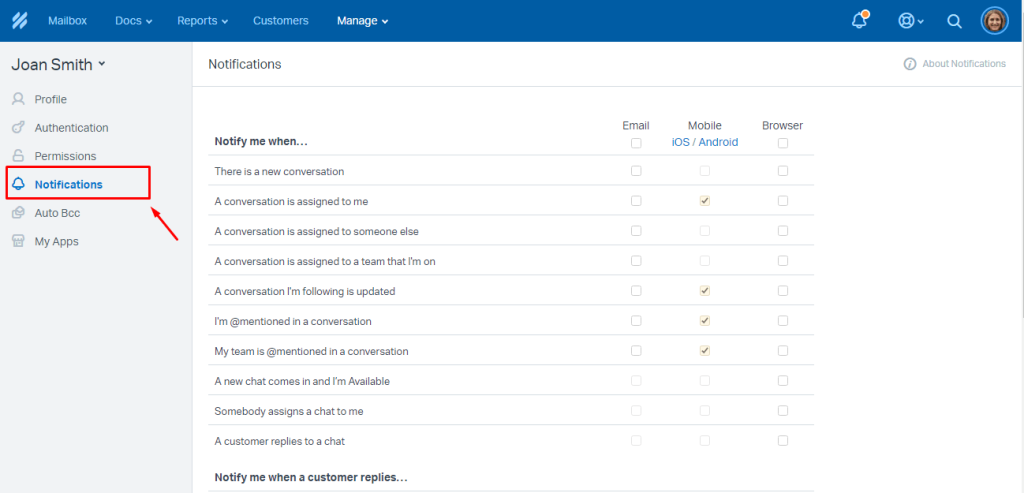Click the Auto Bcc icon
Screen dimensions: 1024x493
coord(18,213)
